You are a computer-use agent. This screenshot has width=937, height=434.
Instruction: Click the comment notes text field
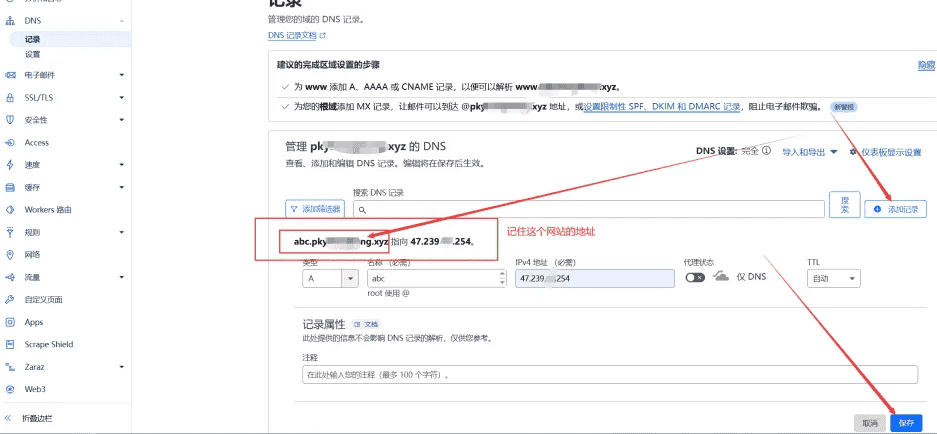tap(610, 375)
